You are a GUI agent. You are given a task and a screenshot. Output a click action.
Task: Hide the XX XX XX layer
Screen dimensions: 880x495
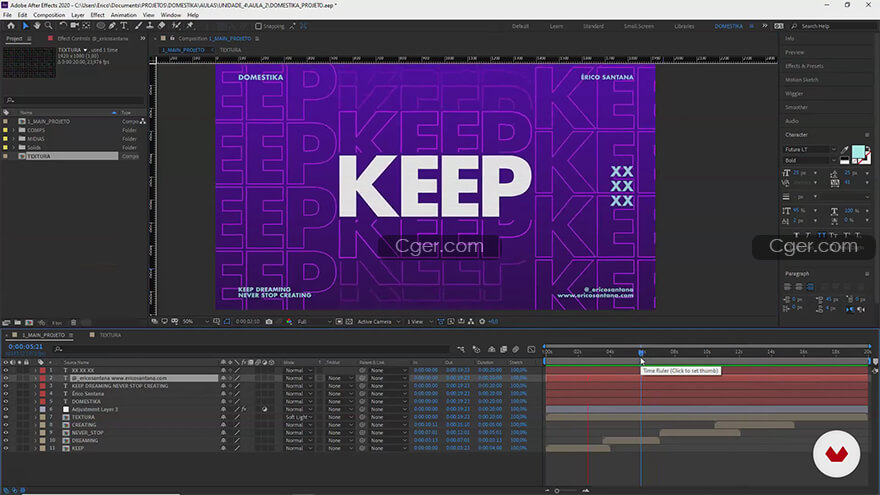click(x=6, y=370)
